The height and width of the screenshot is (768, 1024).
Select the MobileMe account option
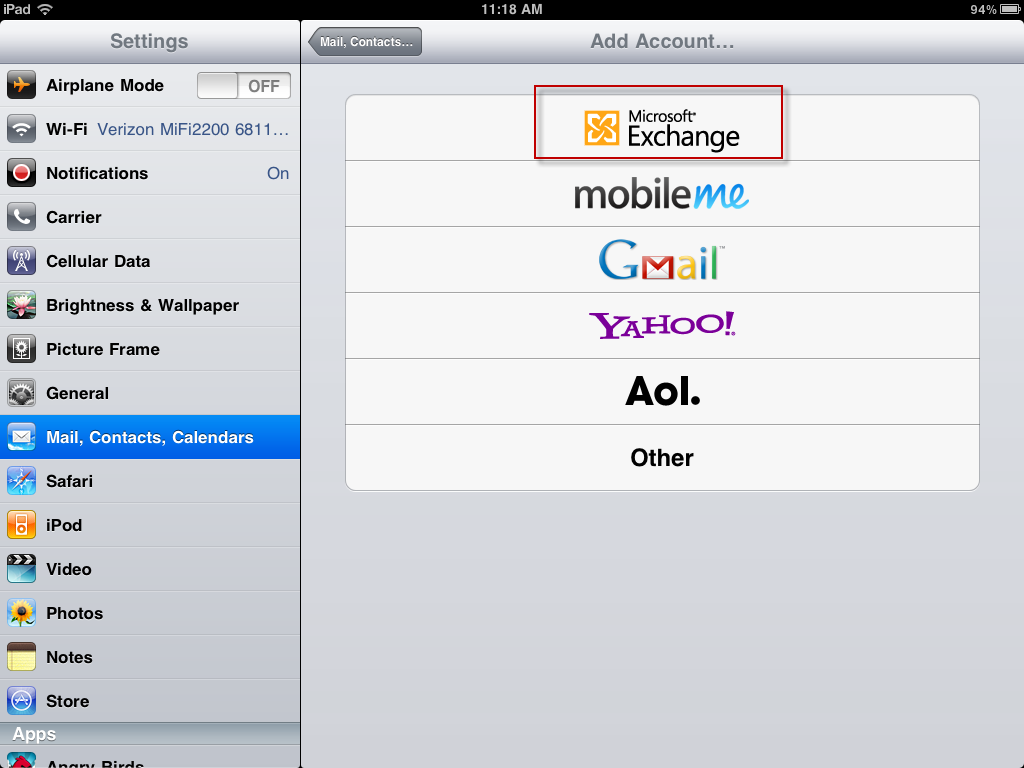point(662,194)
